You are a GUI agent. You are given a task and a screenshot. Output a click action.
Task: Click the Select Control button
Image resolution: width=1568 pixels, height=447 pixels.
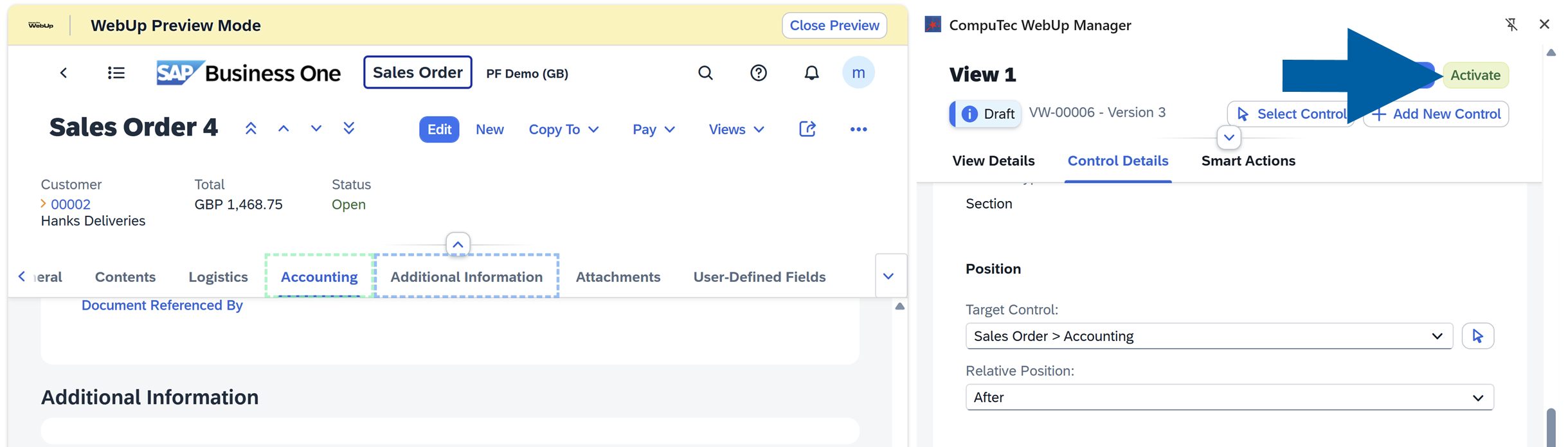(x=1290, y=114)
